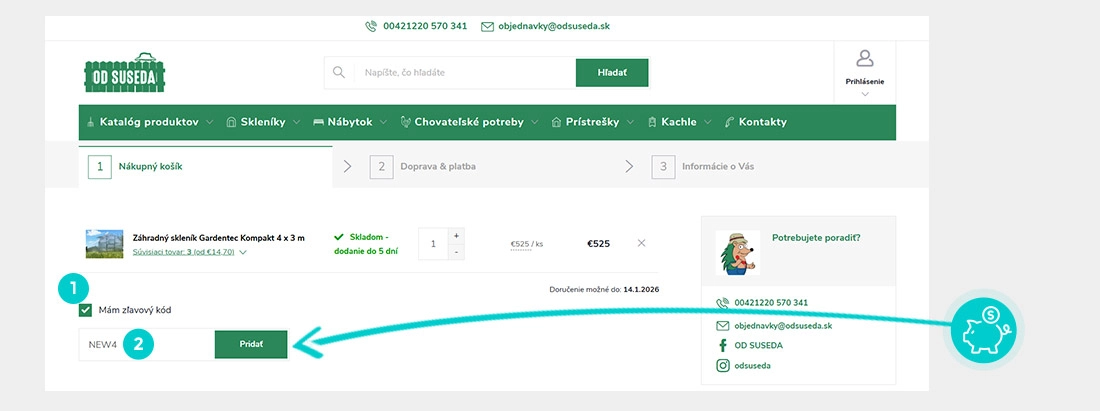Focus the search field Napíšte, čo hľadáte

(465, 72)
